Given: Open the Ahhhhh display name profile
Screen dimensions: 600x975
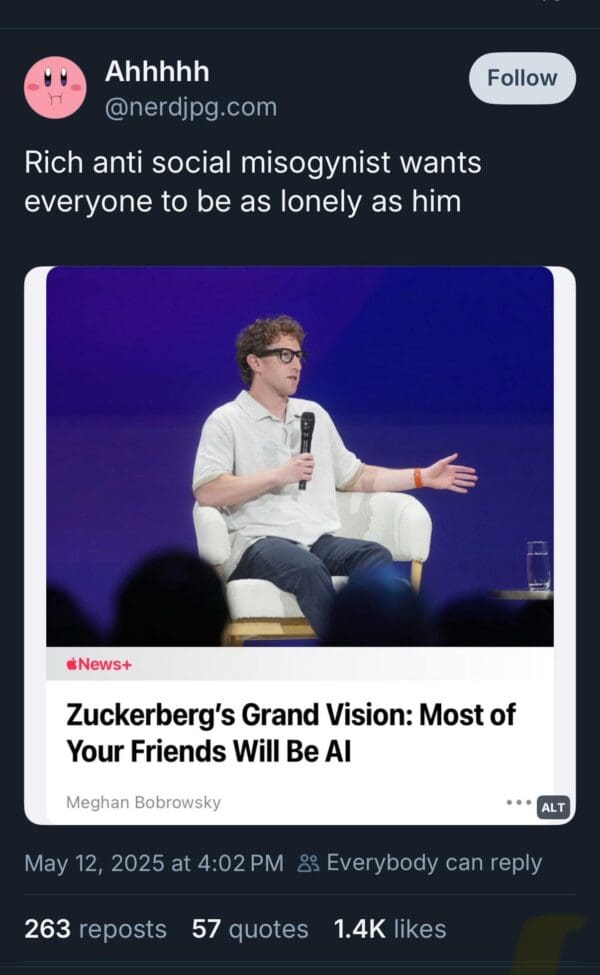Looking at the screenshot, I should point(157,72).
